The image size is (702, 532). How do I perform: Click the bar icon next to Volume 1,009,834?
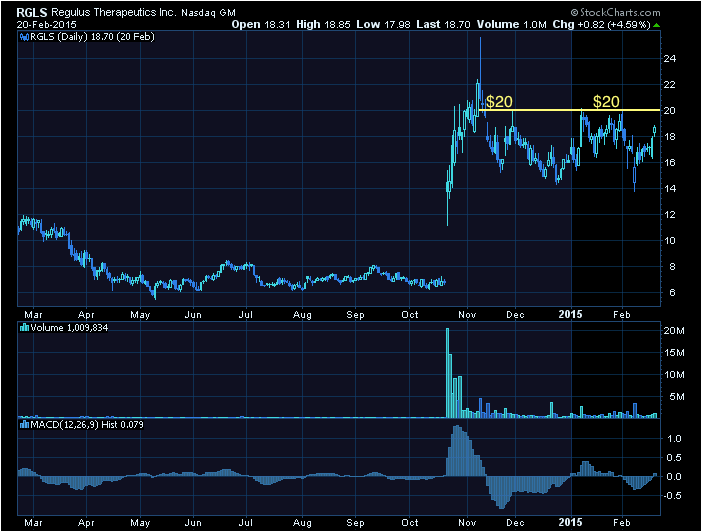click(x=25, y=328)
